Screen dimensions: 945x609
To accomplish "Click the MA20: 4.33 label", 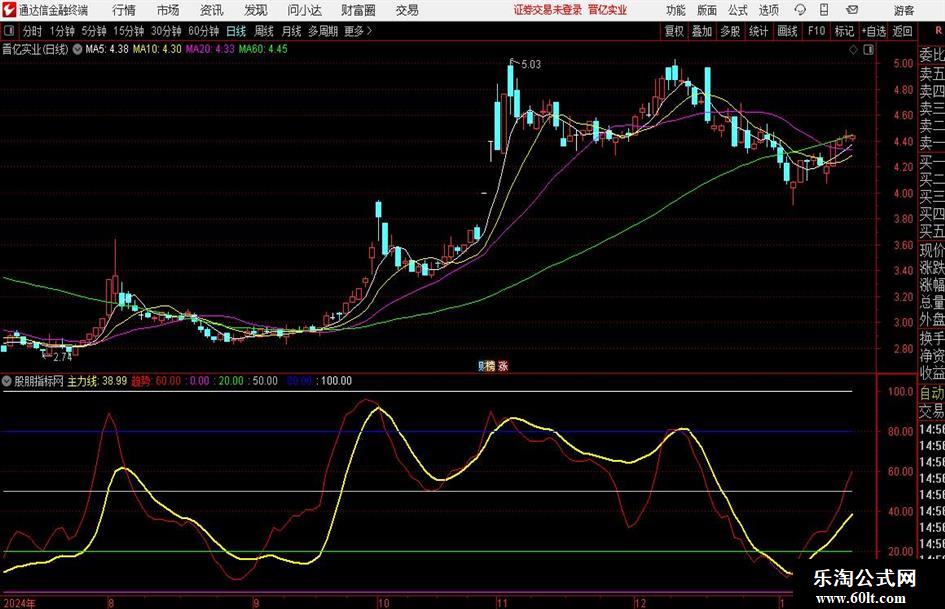I will coord(210,49).
